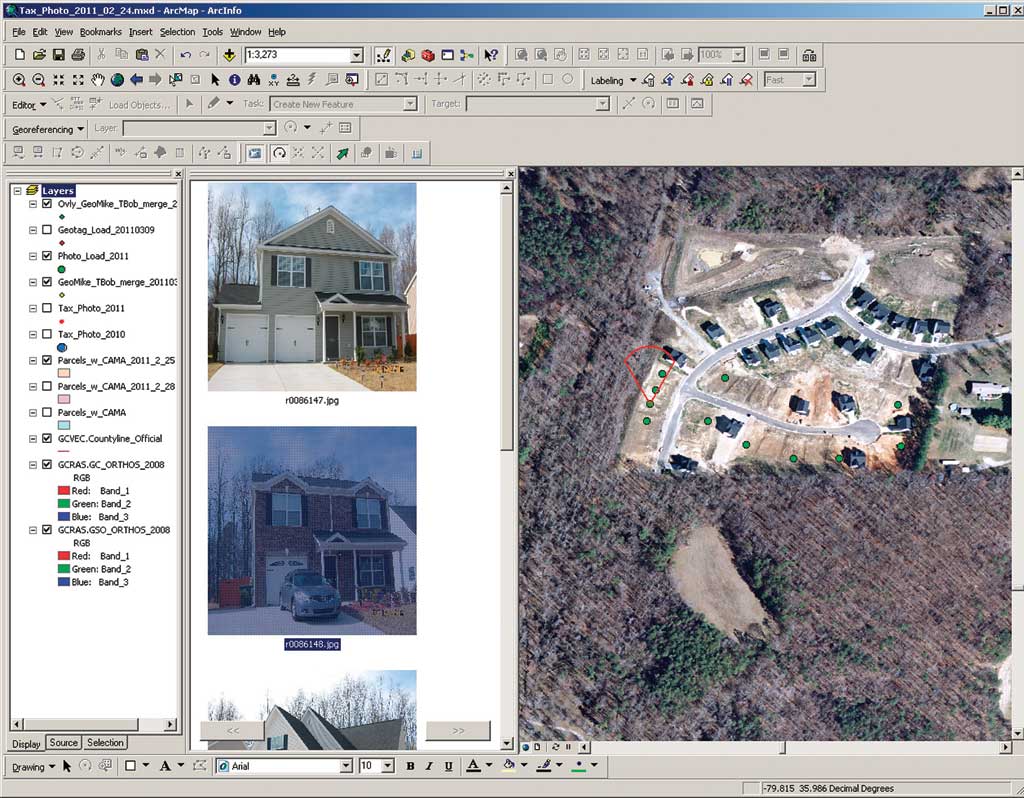Click the green arrow tool icon

click(342, 153)
